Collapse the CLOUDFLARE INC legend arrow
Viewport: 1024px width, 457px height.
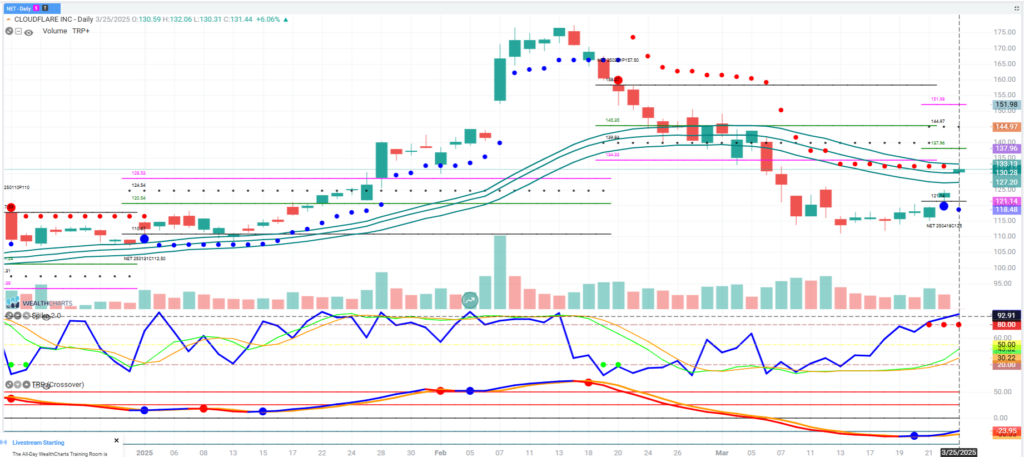(8, 20)
